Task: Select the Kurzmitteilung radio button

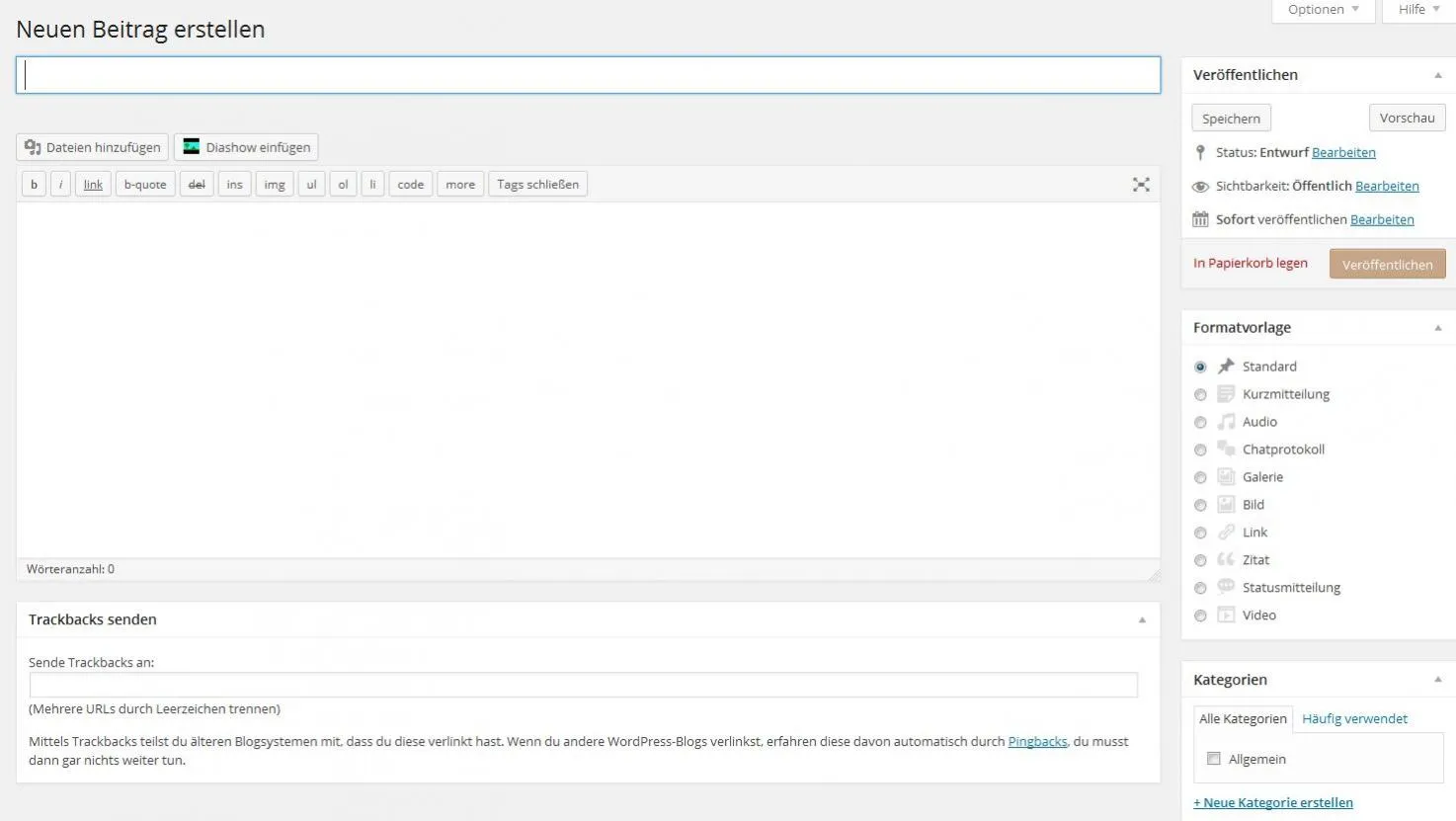Action: click(x=1200, y=394)
